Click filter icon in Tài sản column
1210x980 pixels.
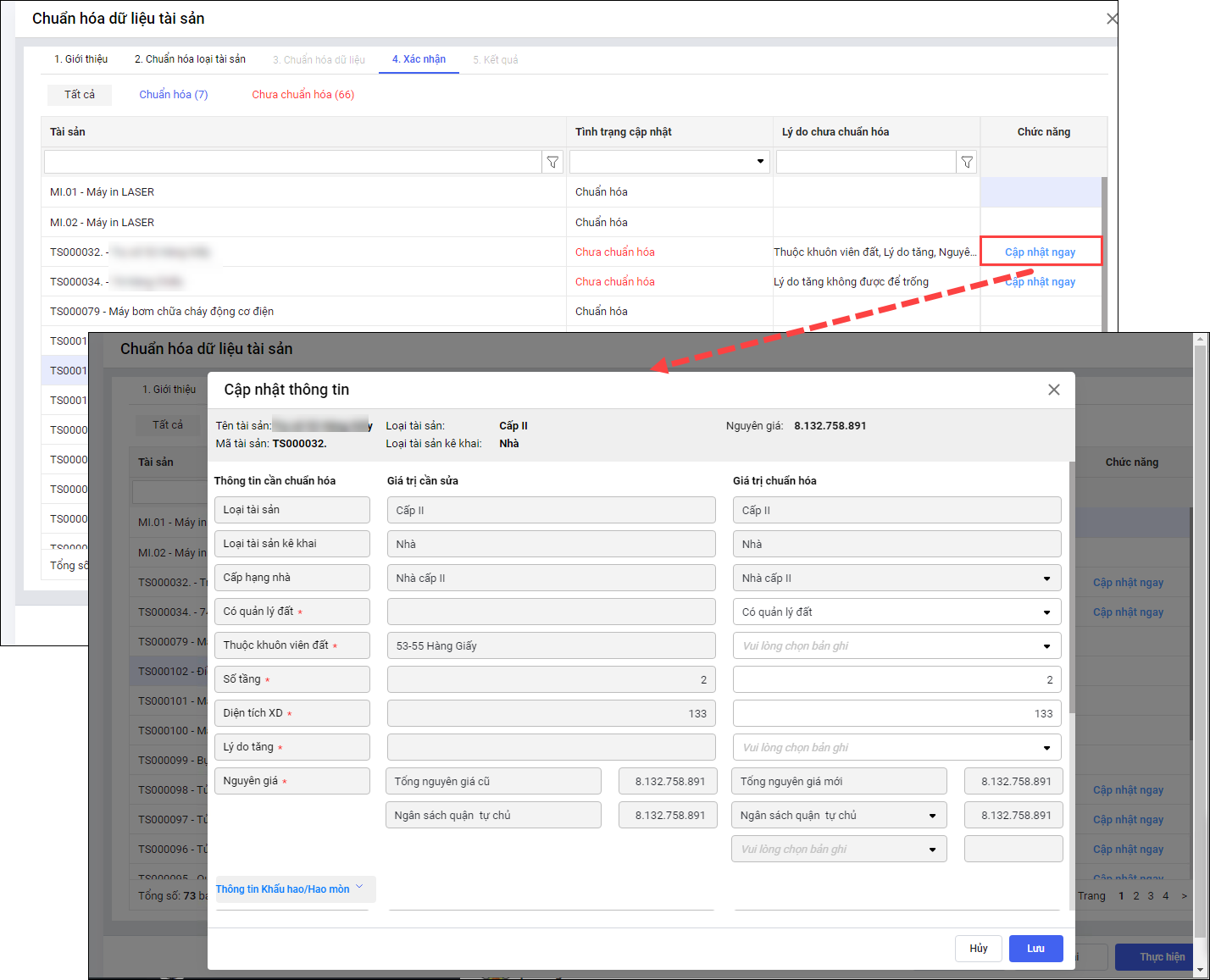coord(552,162)
